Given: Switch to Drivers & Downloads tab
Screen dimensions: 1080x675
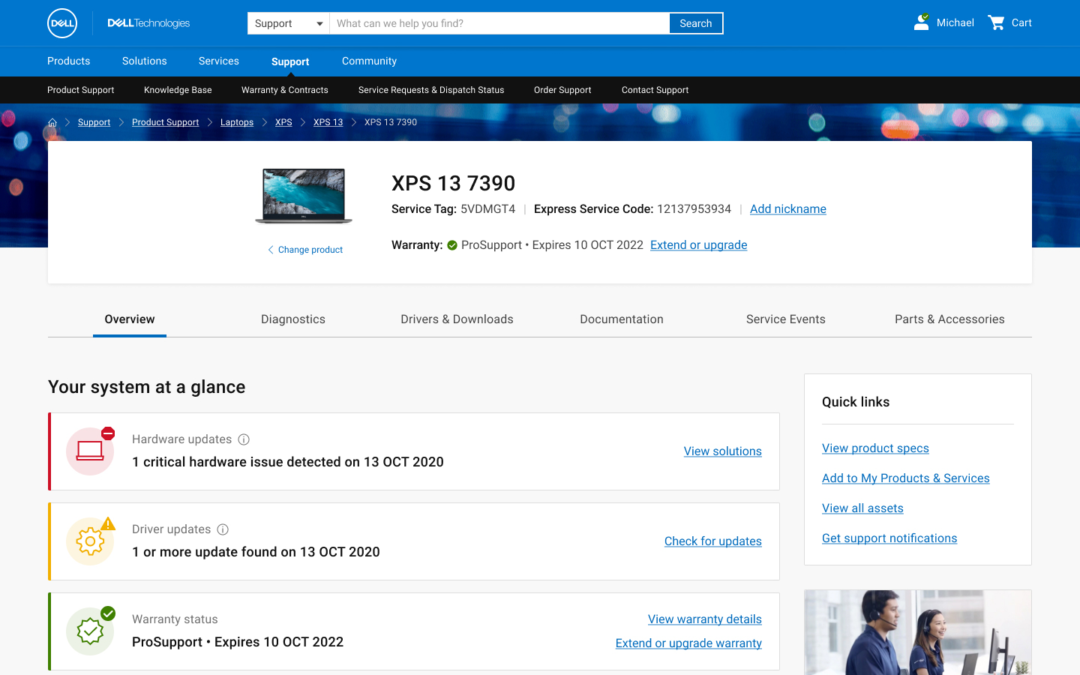Looking at the screenshot, I should (457, 319).
